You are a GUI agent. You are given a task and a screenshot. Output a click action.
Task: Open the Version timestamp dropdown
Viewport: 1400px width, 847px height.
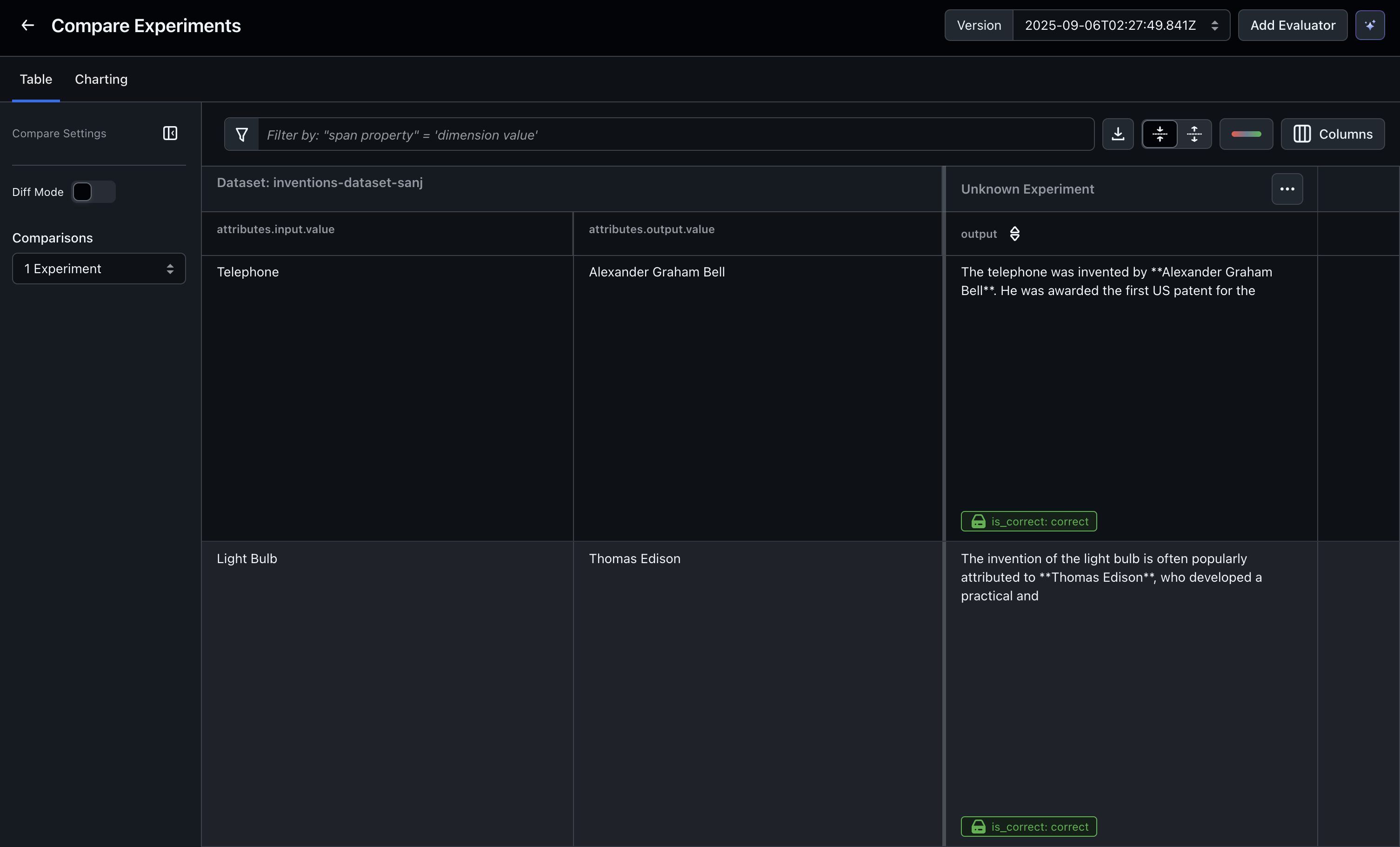click(1121, 26)
